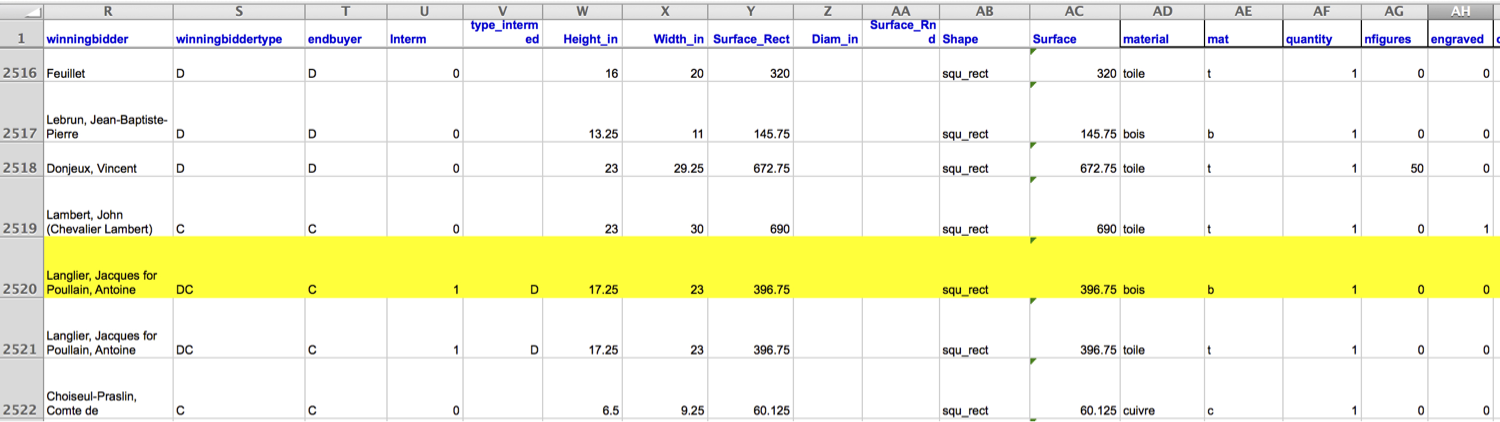Click the Donjeux, Vincent cell
1500x422 pixels.
point(107,169)
